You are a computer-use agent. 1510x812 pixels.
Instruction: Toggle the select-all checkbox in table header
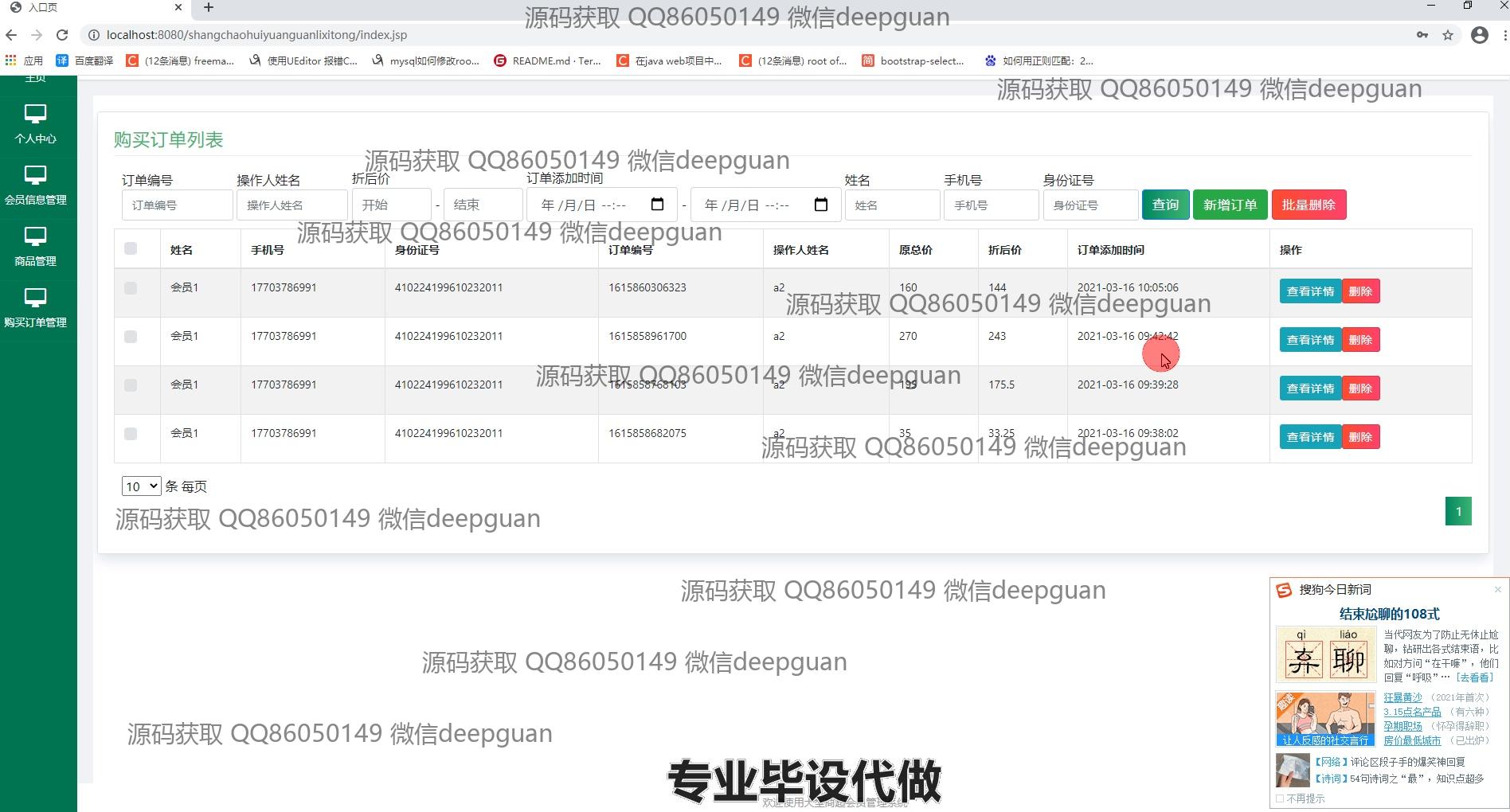[x=131, y=249]
